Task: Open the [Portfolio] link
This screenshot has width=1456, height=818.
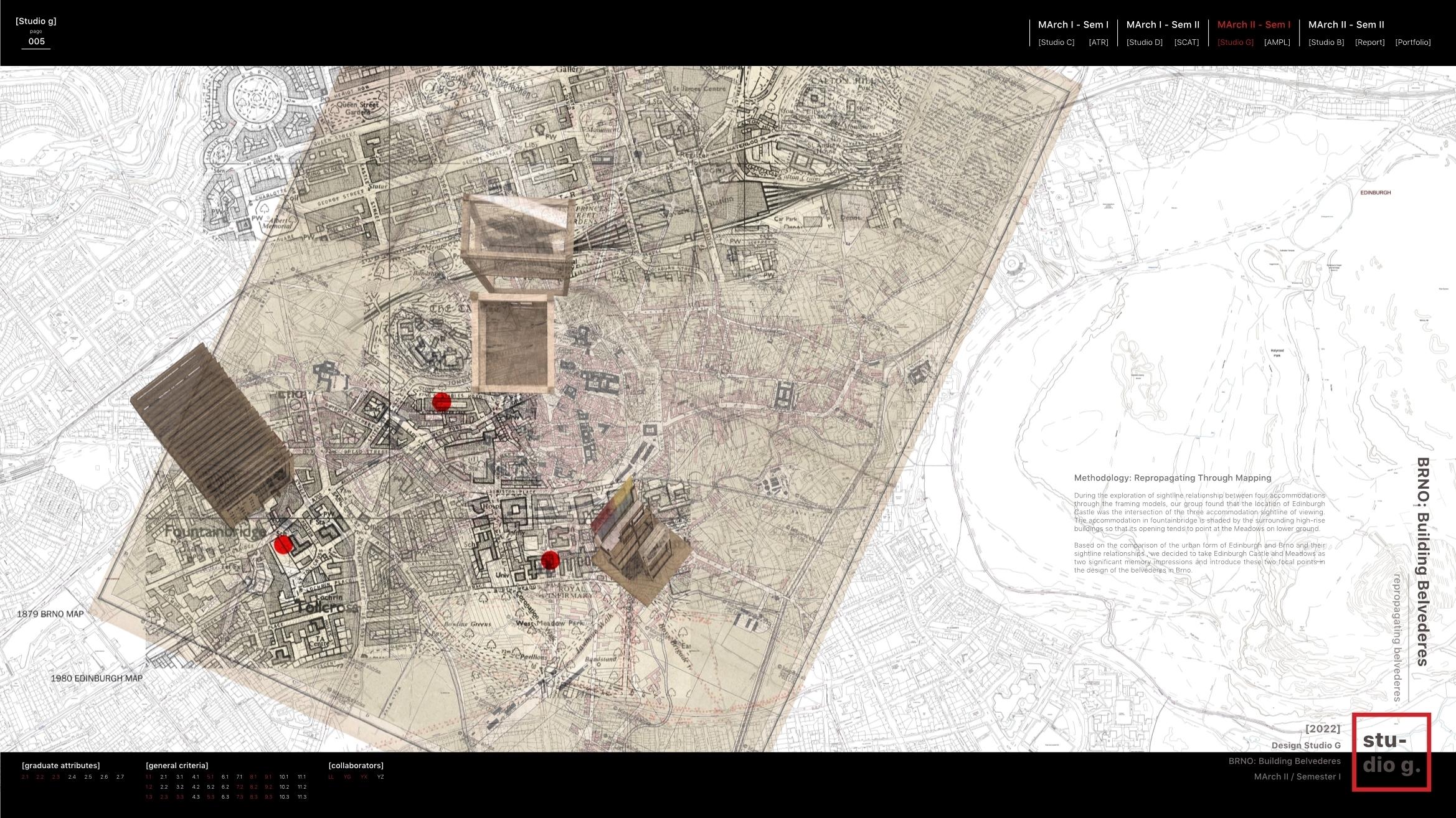Action: click(1412, 42)
